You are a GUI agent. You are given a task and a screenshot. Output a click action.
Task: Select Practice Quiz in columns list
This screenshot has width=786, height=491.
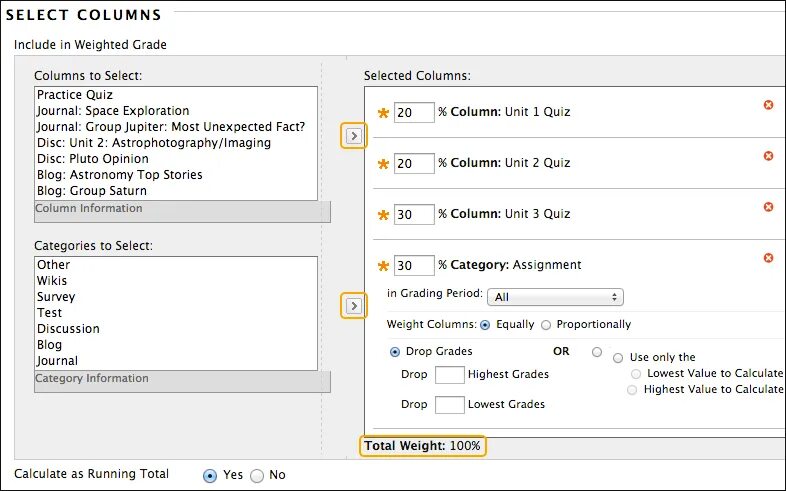click(69, 95)
